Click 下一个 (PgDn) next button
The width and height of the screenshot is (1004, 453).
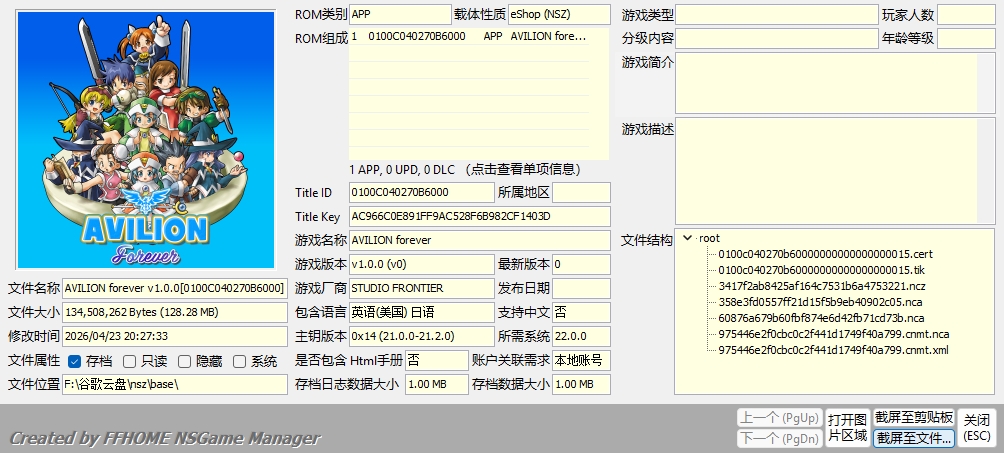tap(779, 438)
